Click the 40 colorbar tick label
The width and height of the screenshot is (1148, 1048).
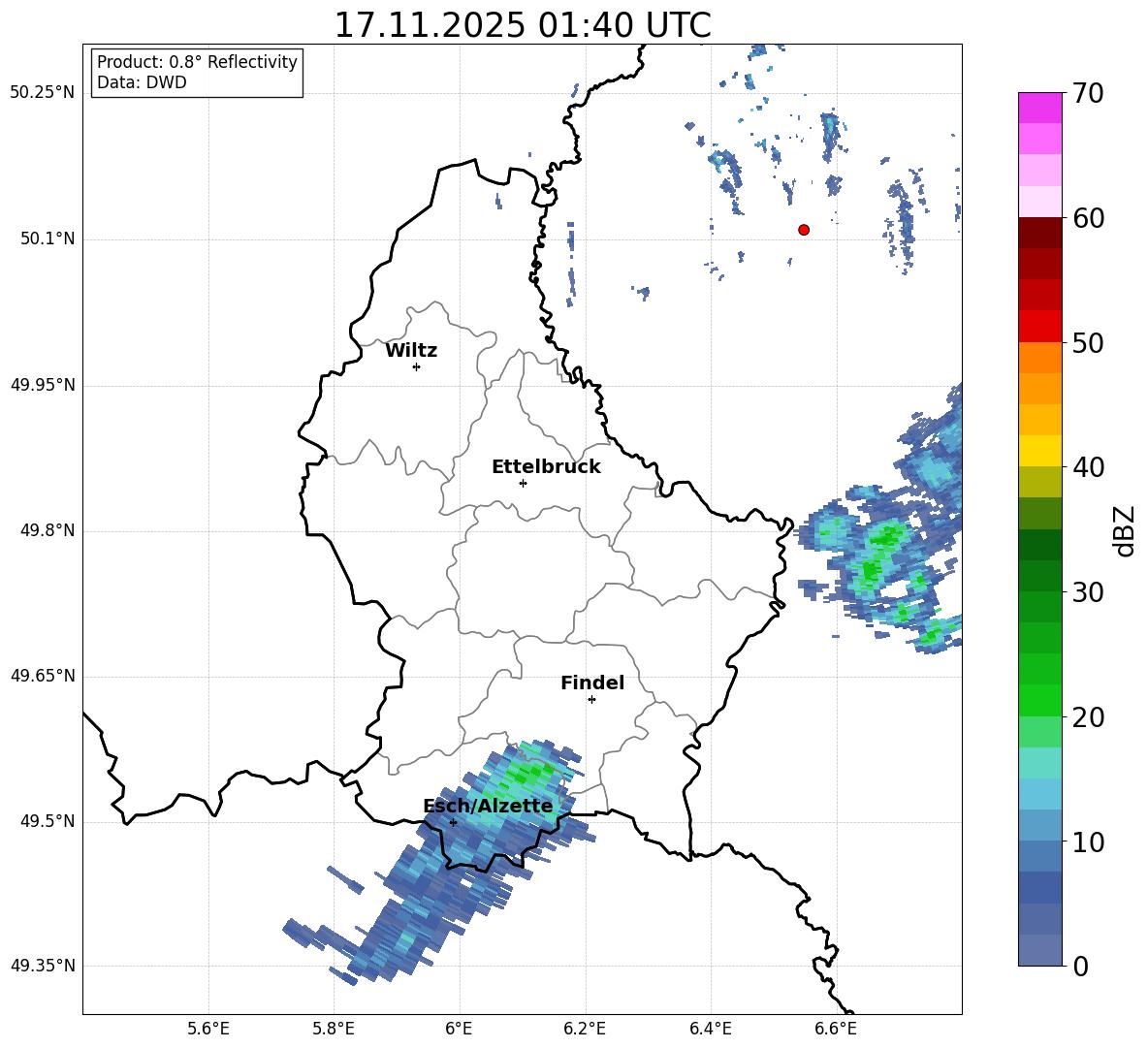(x=1088, y=467)
